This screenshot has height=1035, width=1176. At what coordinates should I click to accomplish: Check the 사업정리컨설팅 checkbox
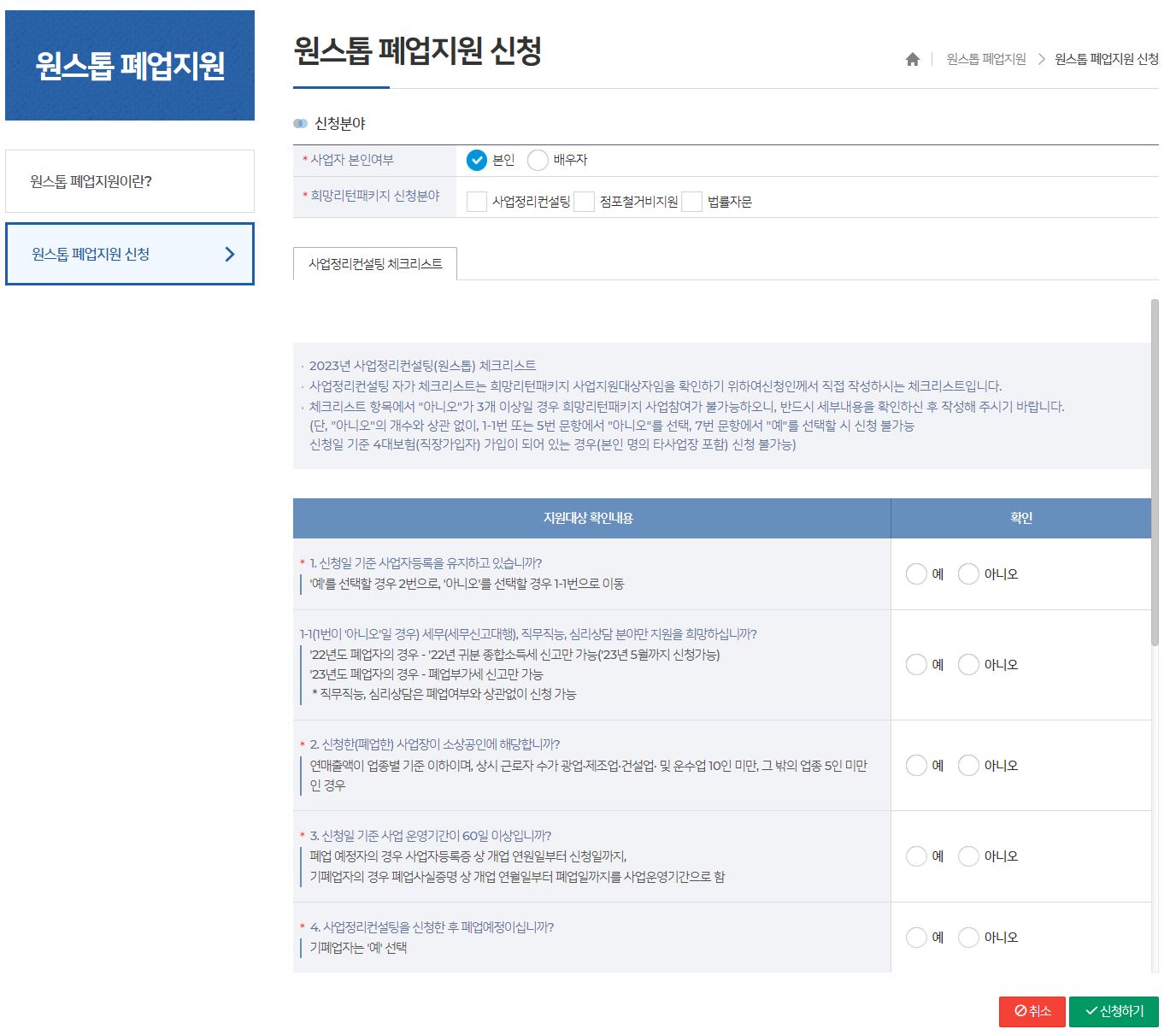pyautogui.click(x=476, y=202)
